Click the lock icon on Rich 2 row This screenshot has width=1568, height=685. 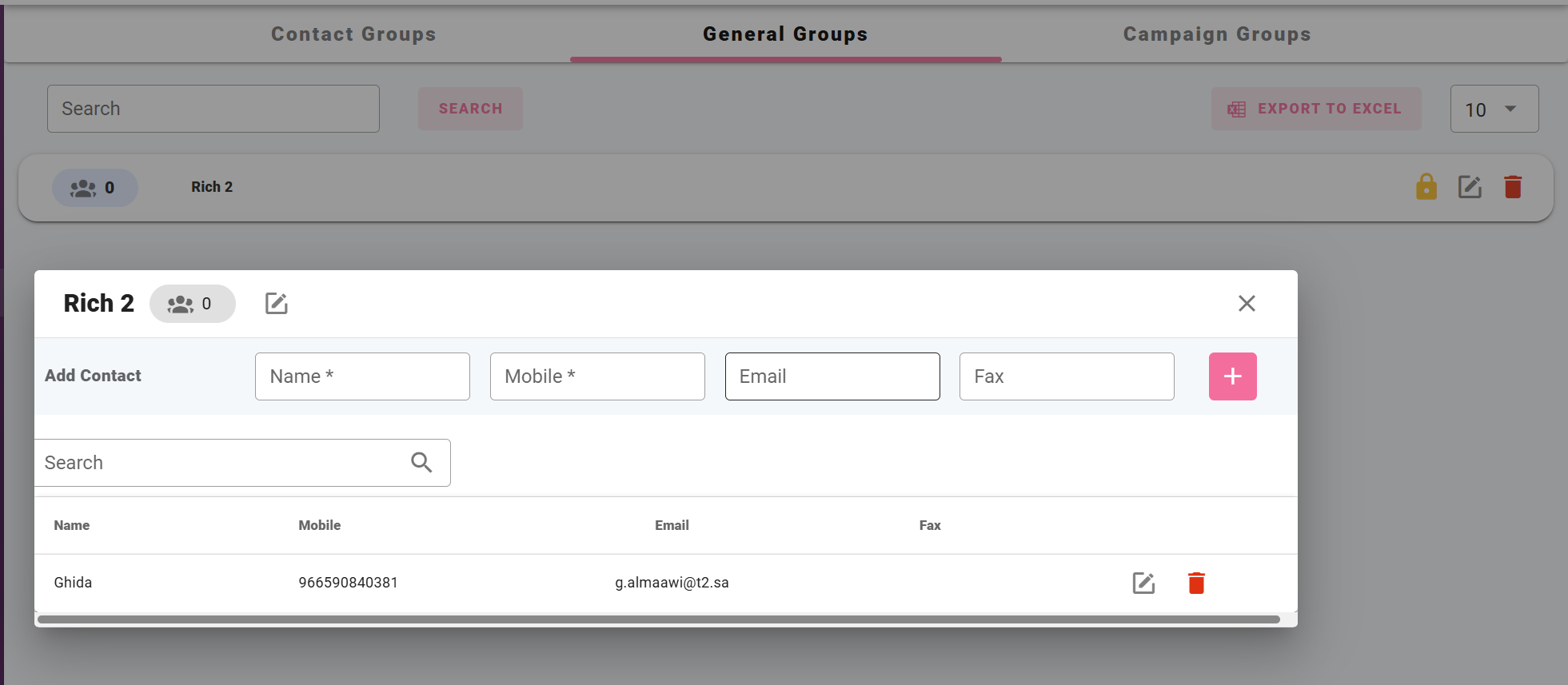(1426, 187)
